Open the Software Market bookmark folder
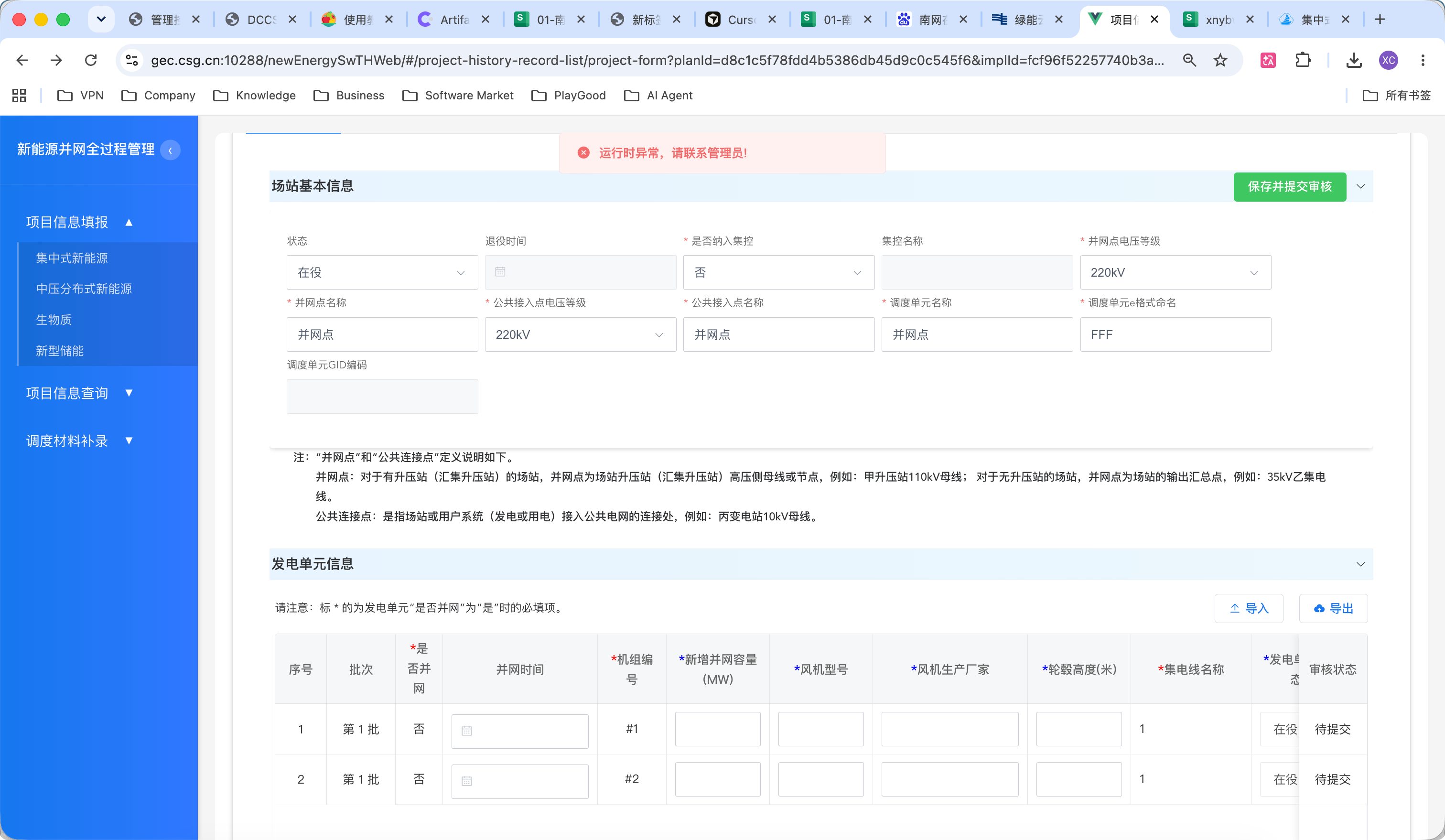This screenshot has width=1445, height=840. pyautogui.click(x=458, y=95)
